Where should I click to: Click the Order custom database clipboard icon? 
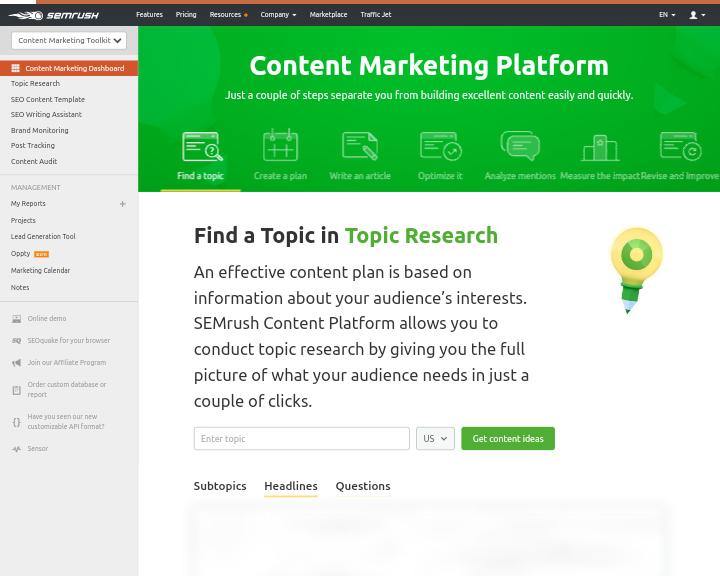coord(17,390)
